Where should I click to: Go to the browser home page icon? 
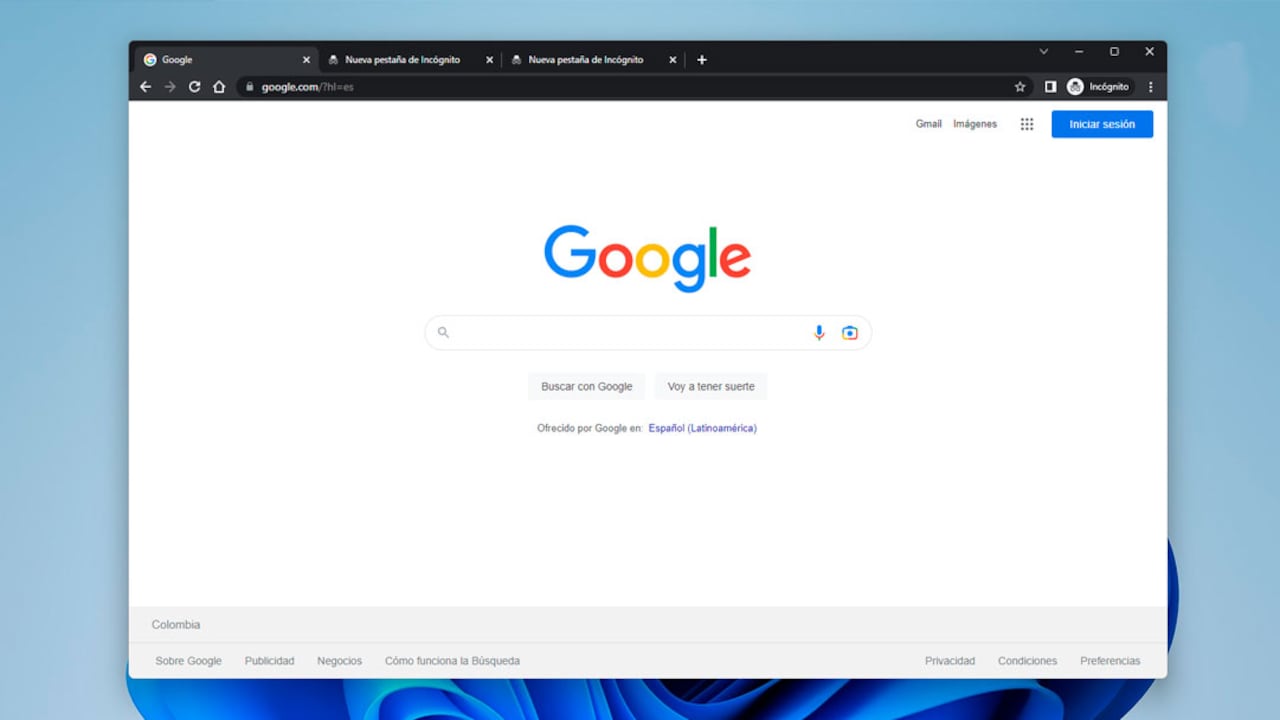(218, 87)
